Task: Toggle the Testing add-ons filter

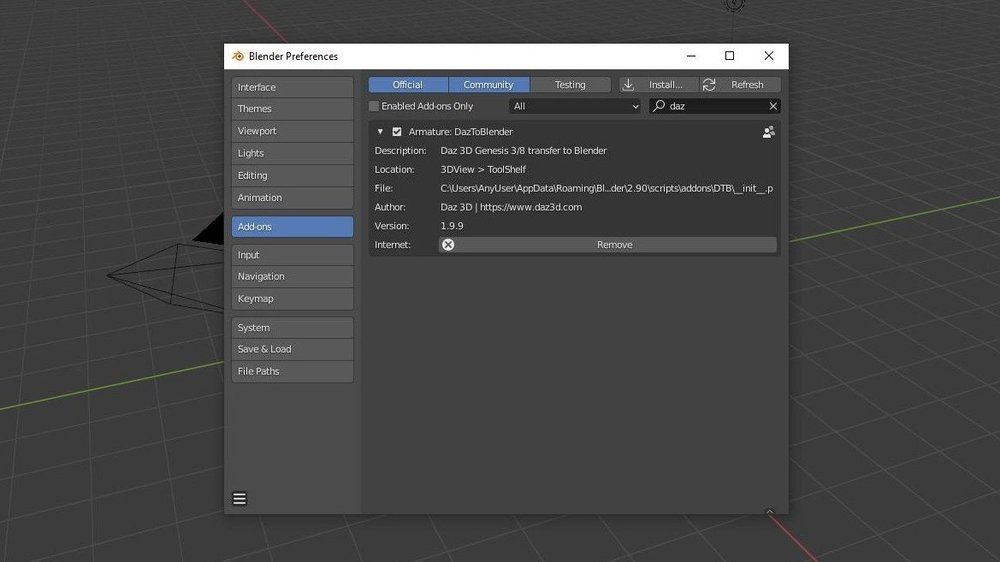Action: [570, 85]
